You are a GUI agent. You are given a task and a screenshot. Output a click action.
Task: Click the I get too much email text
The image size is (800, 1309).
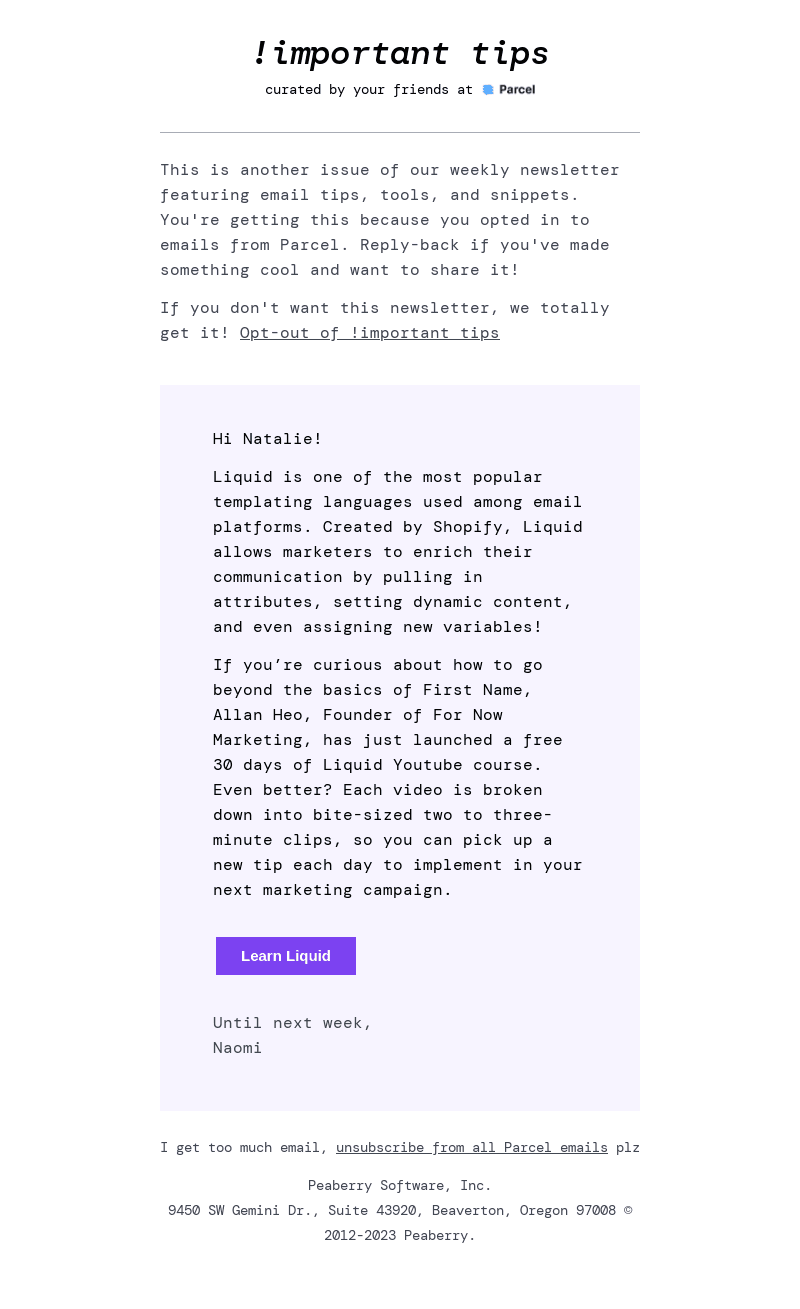(x=244, y=1147)
